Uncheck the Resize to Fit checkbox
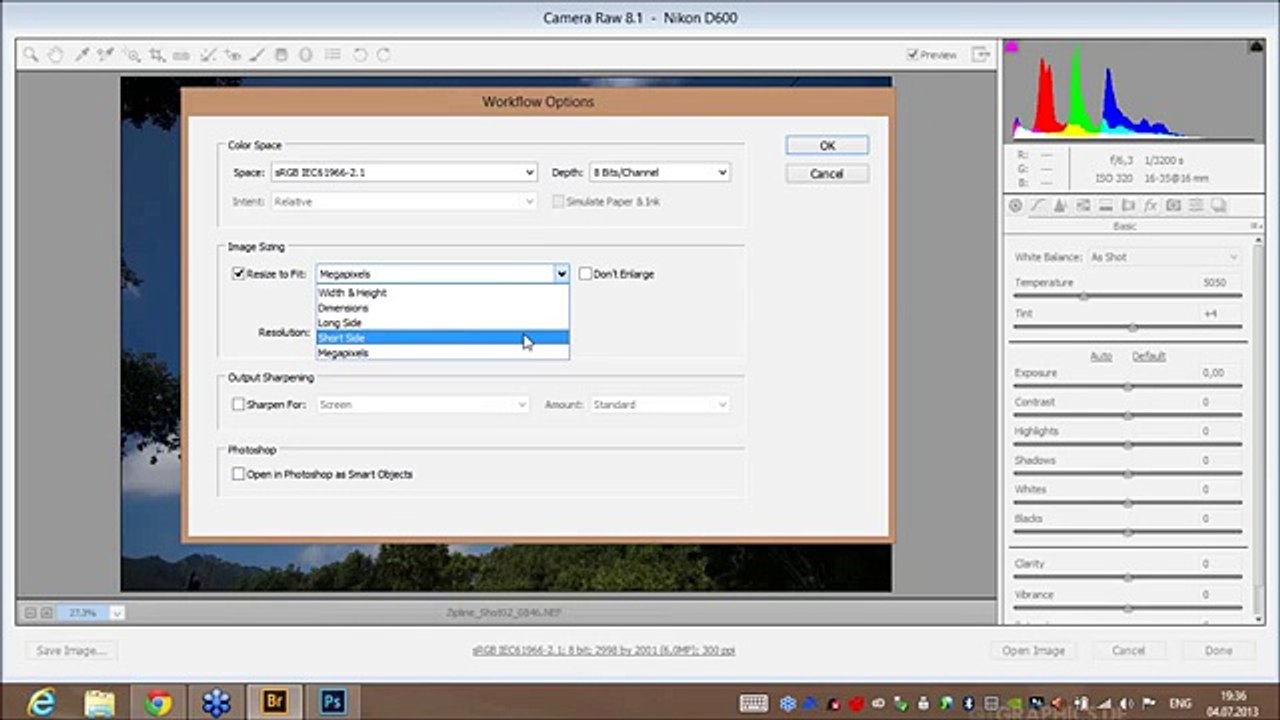 point(239,274)
